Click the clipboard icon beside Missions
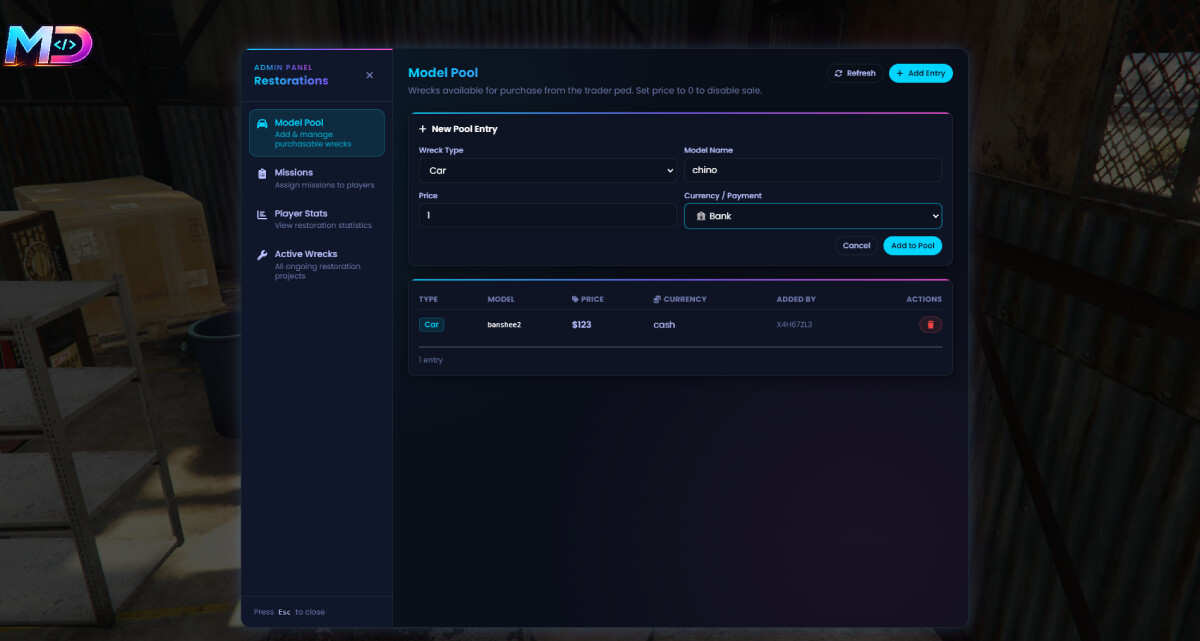The height and width of the screenshot is (641, 1200). tap(262, 173)
